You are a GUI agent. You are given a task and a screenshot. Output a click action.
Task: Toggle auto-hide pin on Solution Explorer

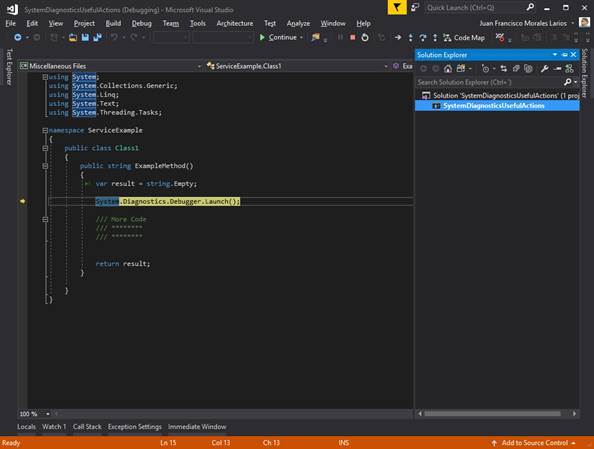click(564, 55)
